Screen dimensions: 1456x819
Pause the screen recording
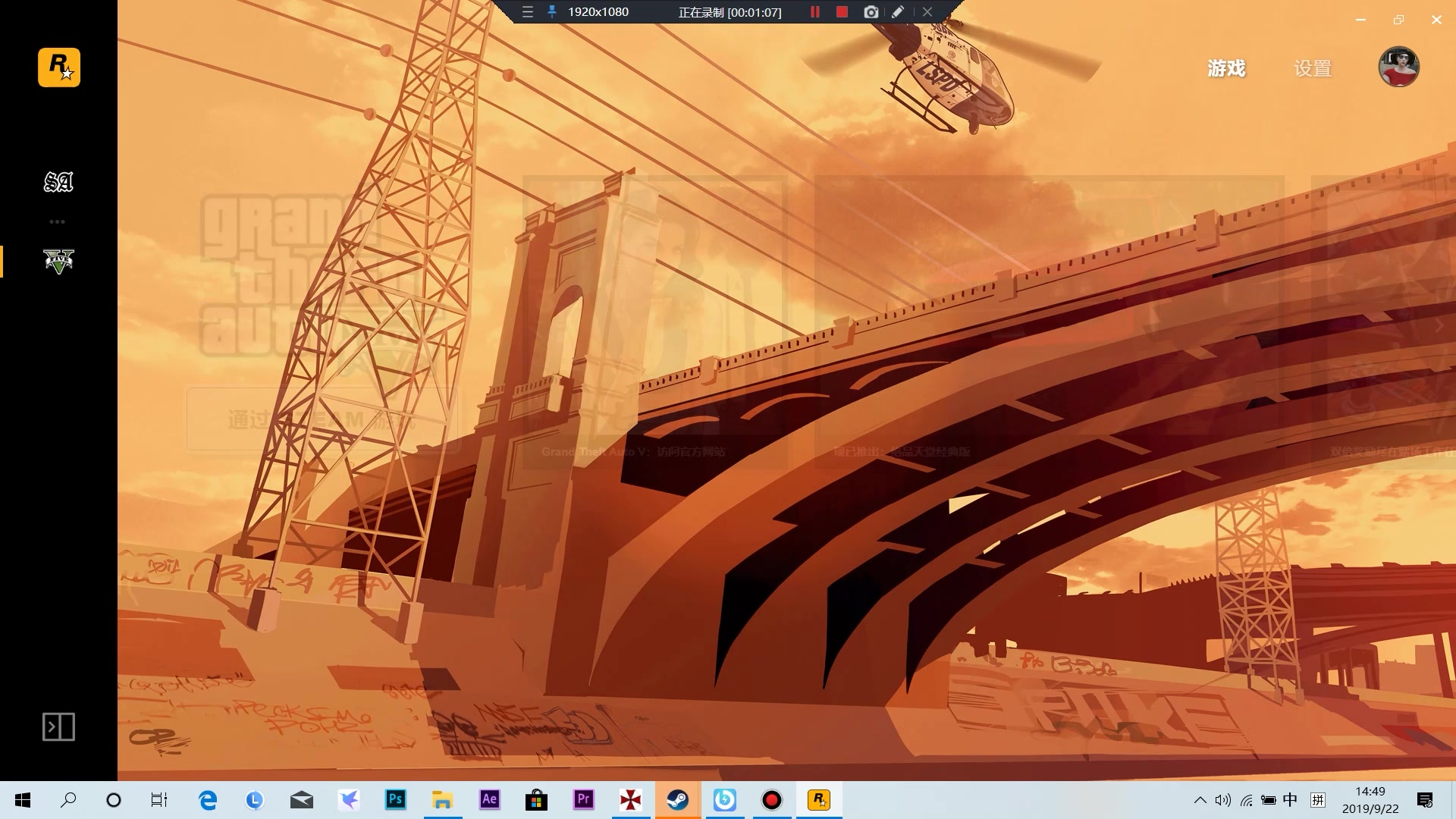[815, 12]
